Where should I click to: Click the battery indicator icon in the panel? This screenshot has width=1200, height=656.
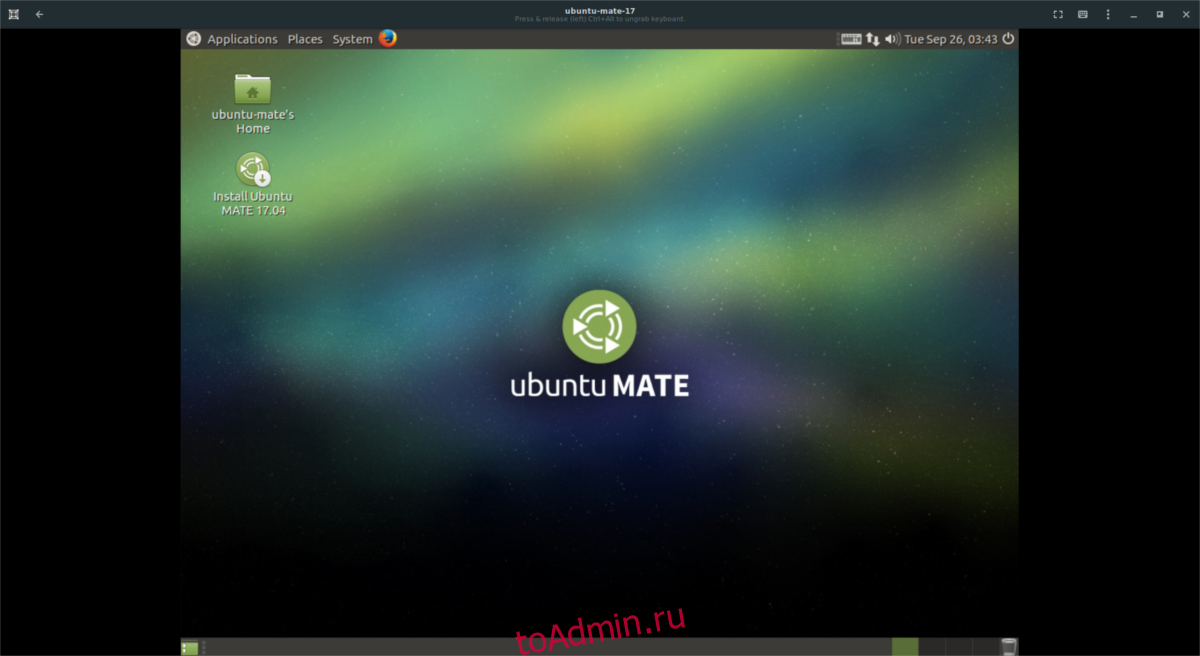851,39
